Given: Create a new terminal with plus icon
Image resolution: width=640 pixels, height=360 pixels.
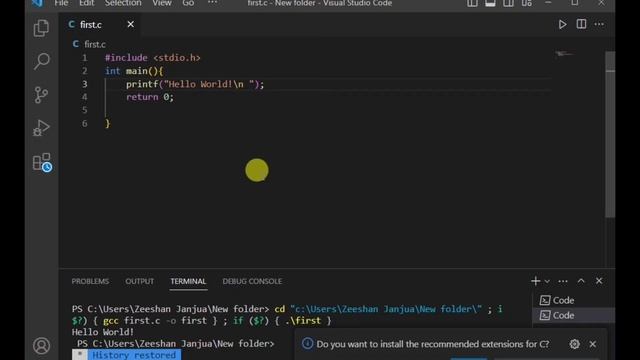Looking at the screenshot, I should (x=536, y=281).
